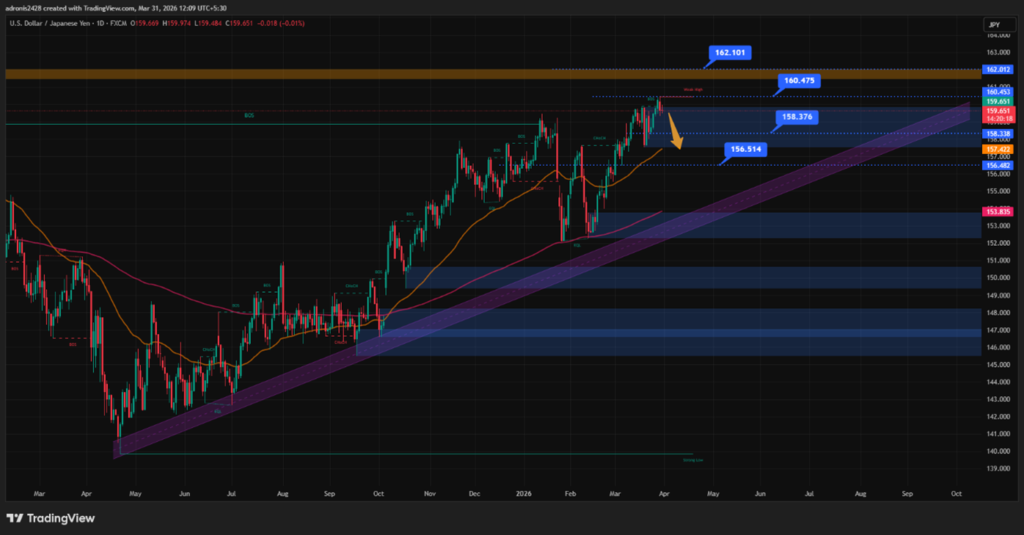1024x535 pixels.
Task: Click the 158.338 axis price tag
Action: [x=998, y=134]
